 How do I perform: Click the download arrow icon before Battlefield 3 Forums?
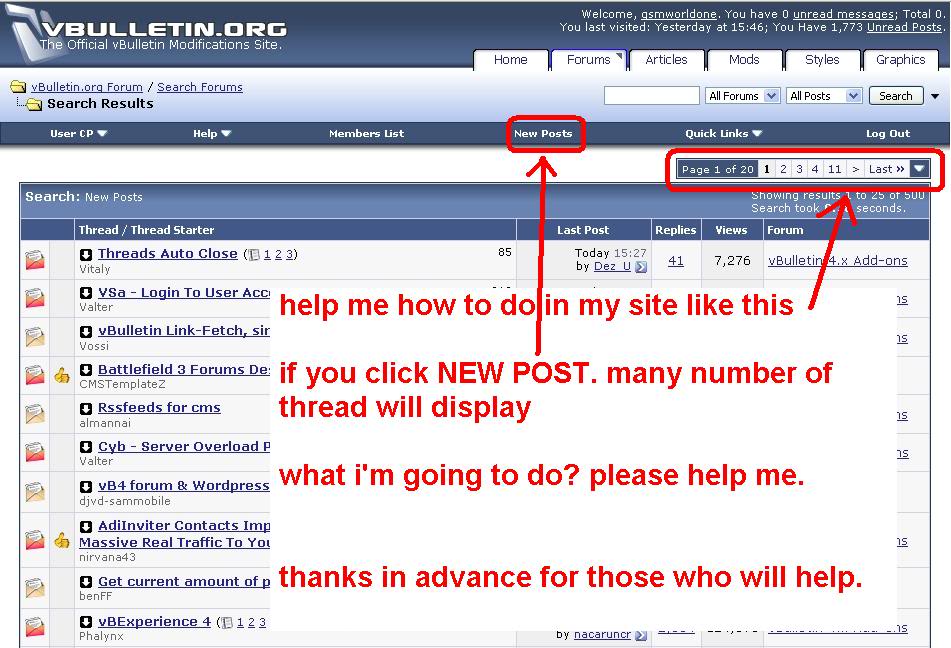(86, 370)
